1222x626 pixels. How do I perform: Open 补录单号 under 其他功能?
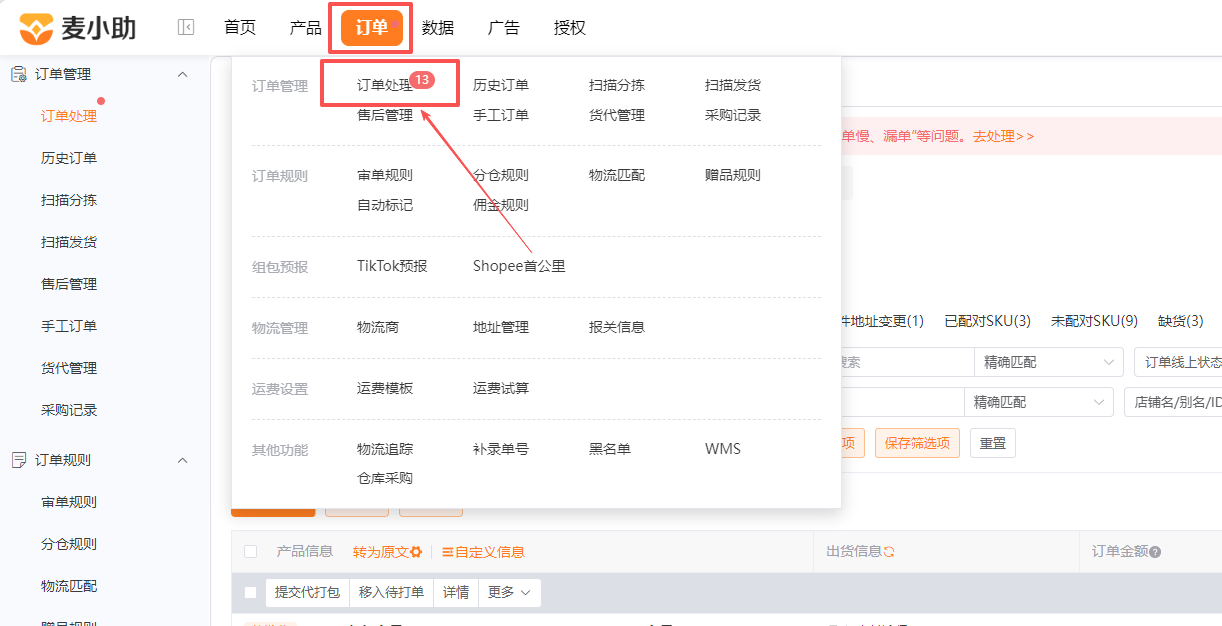click(x=501, y=449)
